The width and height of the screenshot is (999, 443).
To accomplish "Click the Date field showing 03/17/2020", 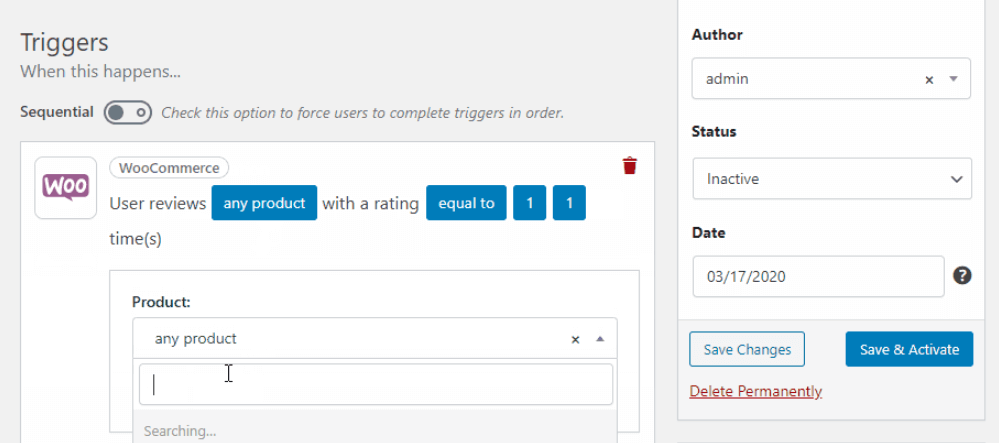I will [x=817, y=276].
